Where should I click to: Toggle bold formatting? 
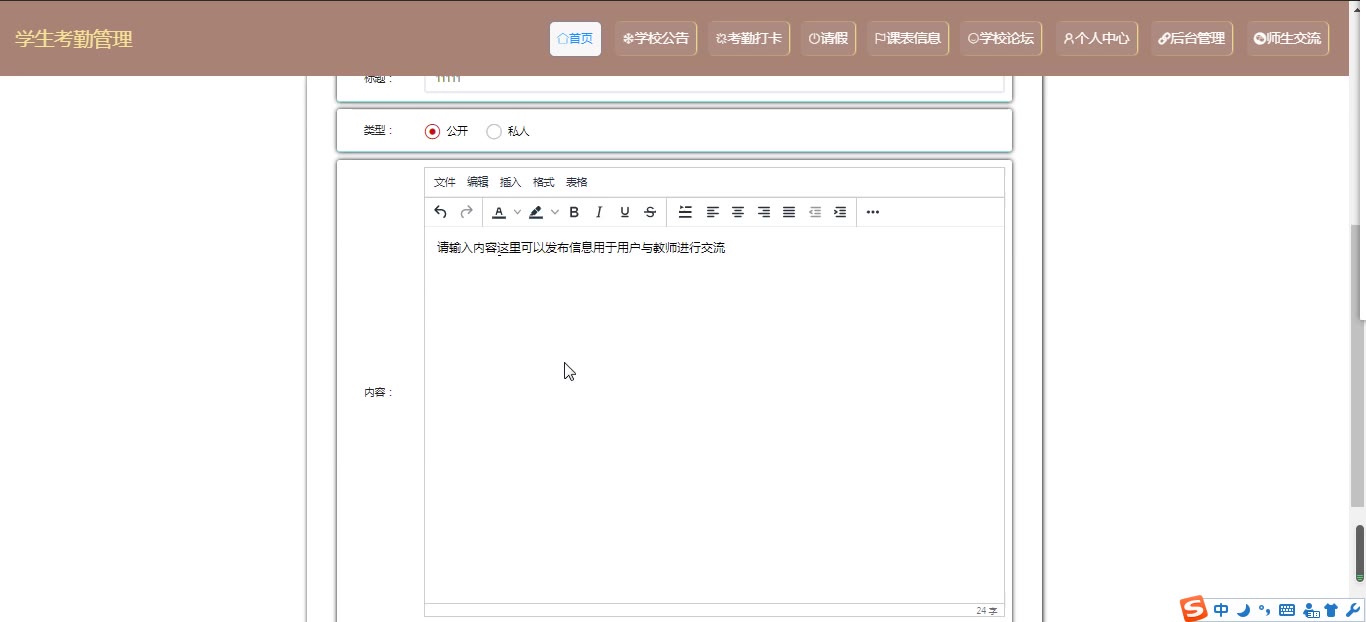[x=574, y=212]
